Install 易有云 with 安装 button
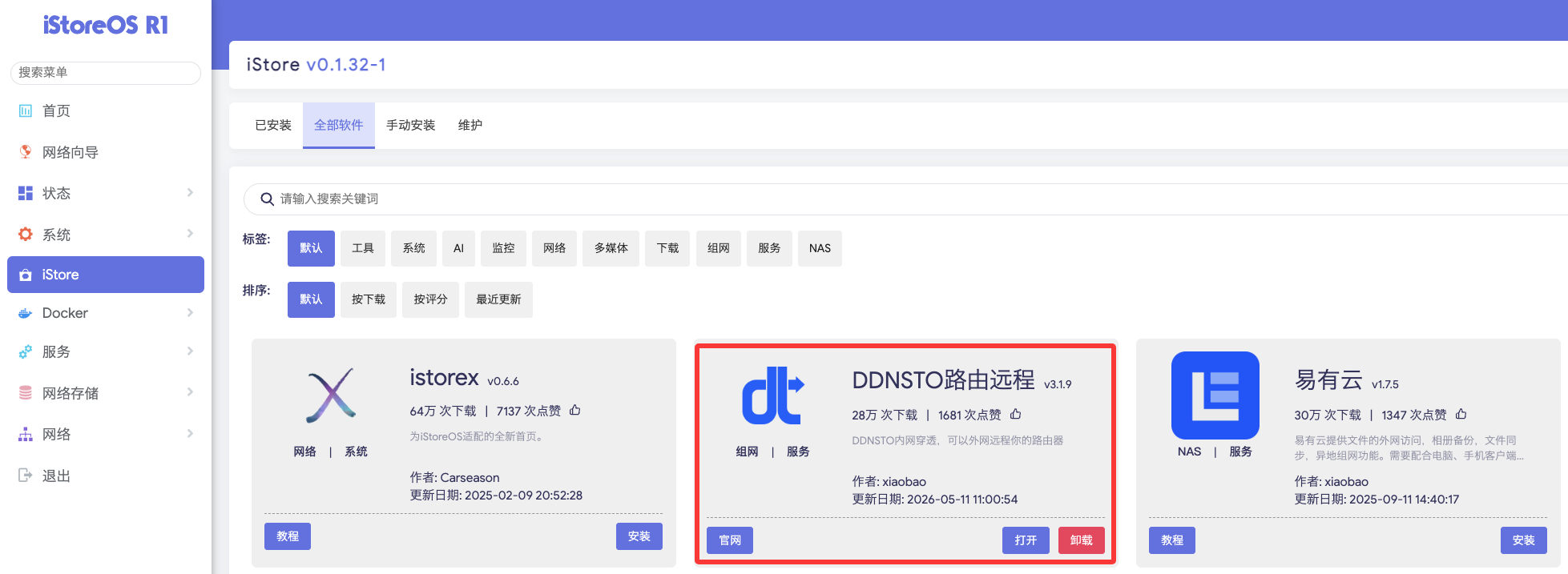Viewport: 1568px width, 574px height. pos(1524,540)
